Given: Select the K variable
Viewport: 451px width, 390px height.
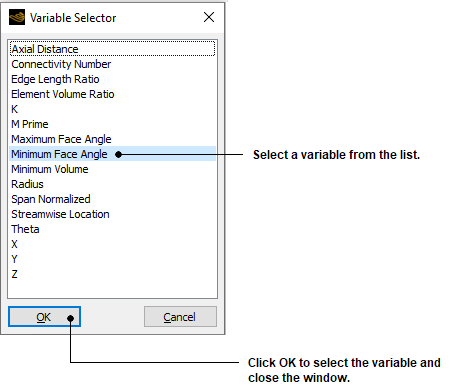Looking at the screenshot, I should click(112, 109).
